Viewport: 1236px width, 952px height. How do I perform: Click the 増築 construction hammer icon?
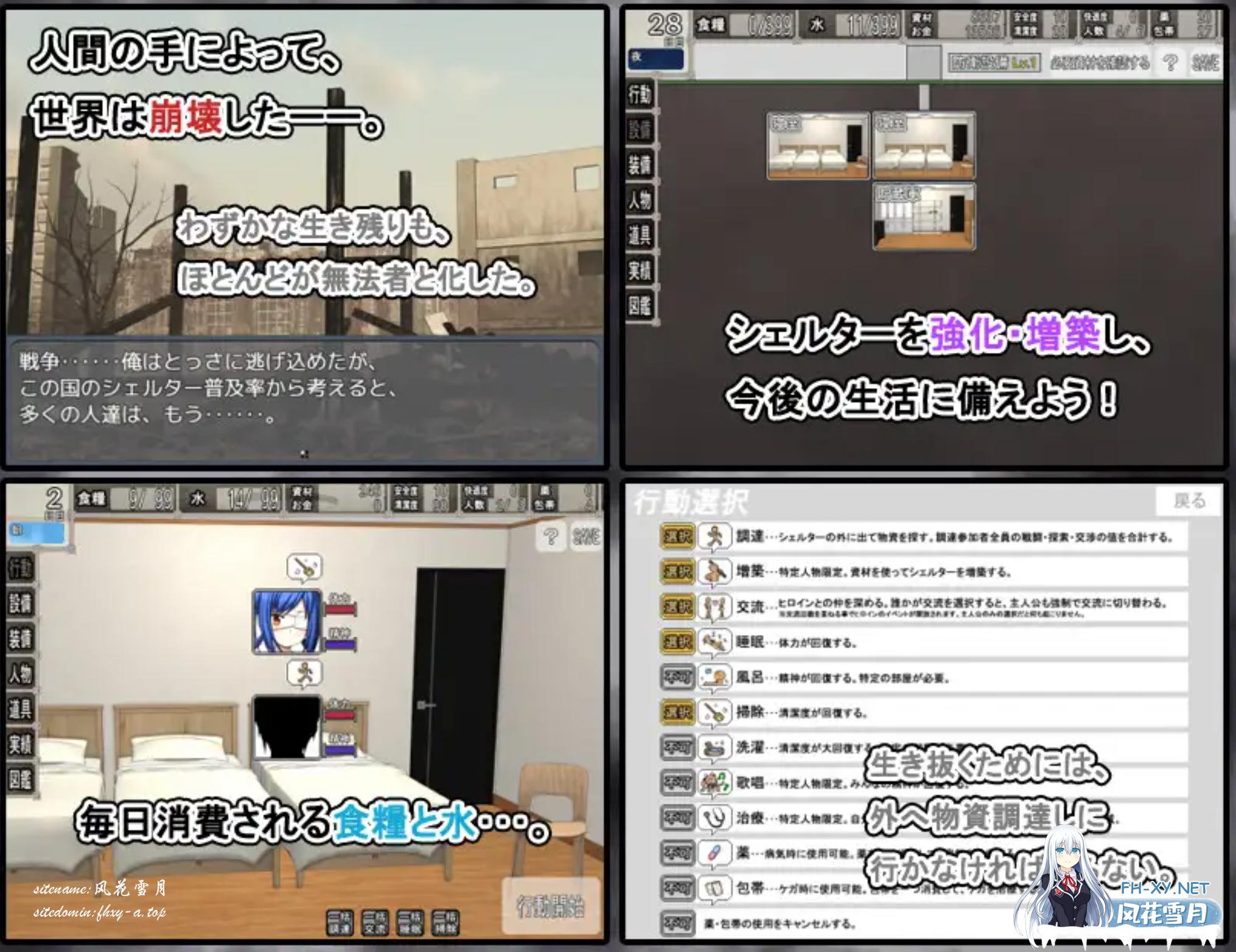pyautogui.click(x=714, y=572)
